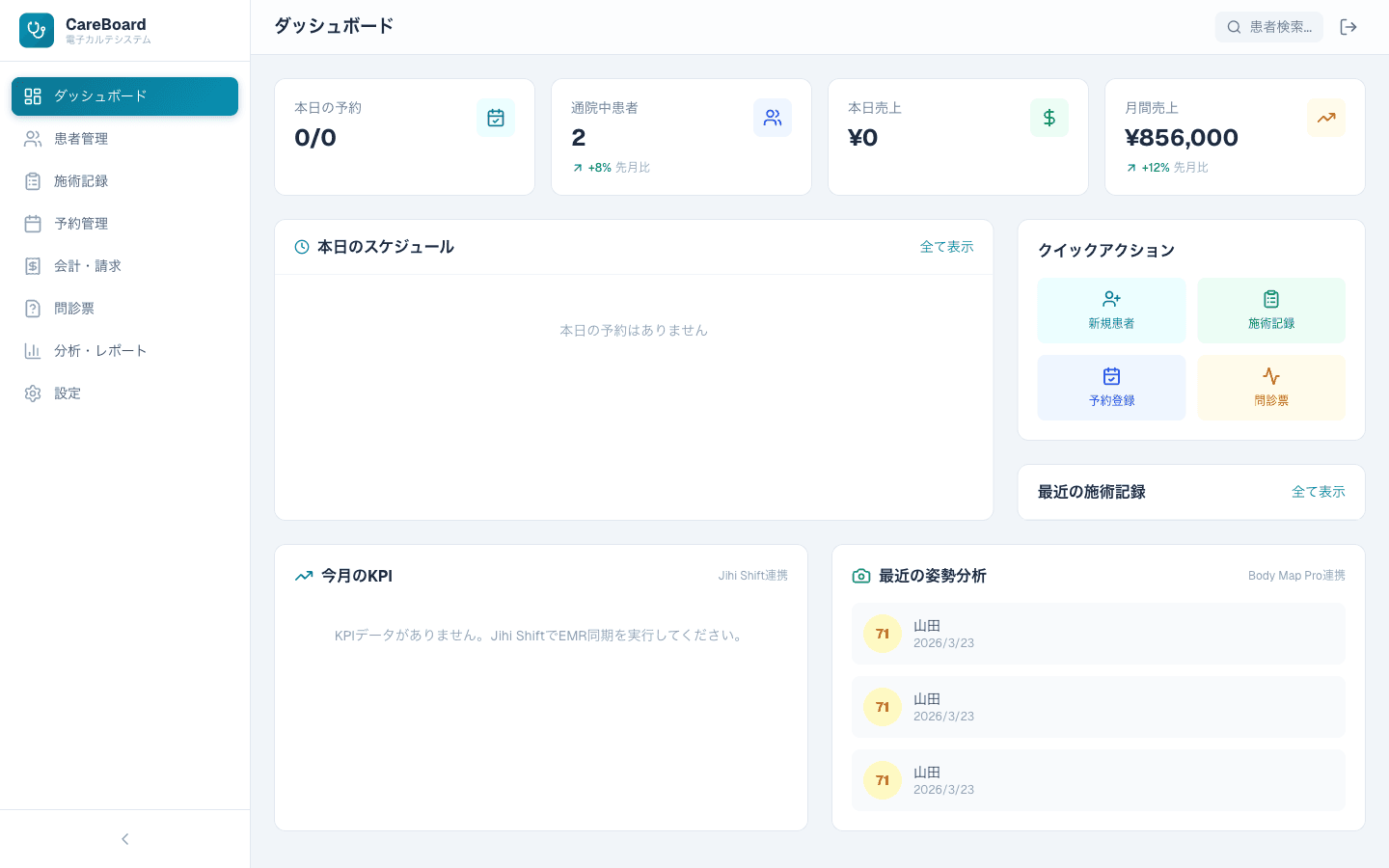
Task: Click the magnifier icon in the patient search box
Action: click(1235, 27)
